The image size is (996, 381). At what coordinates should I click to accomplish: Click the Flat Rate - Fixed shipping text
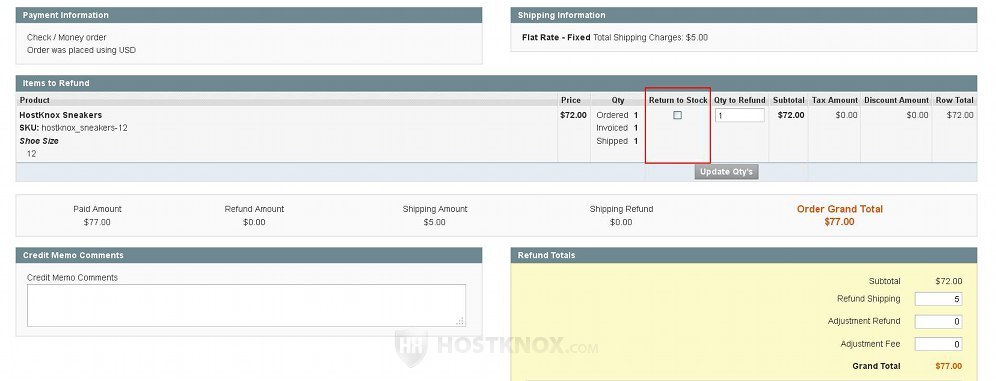[556, 37]
